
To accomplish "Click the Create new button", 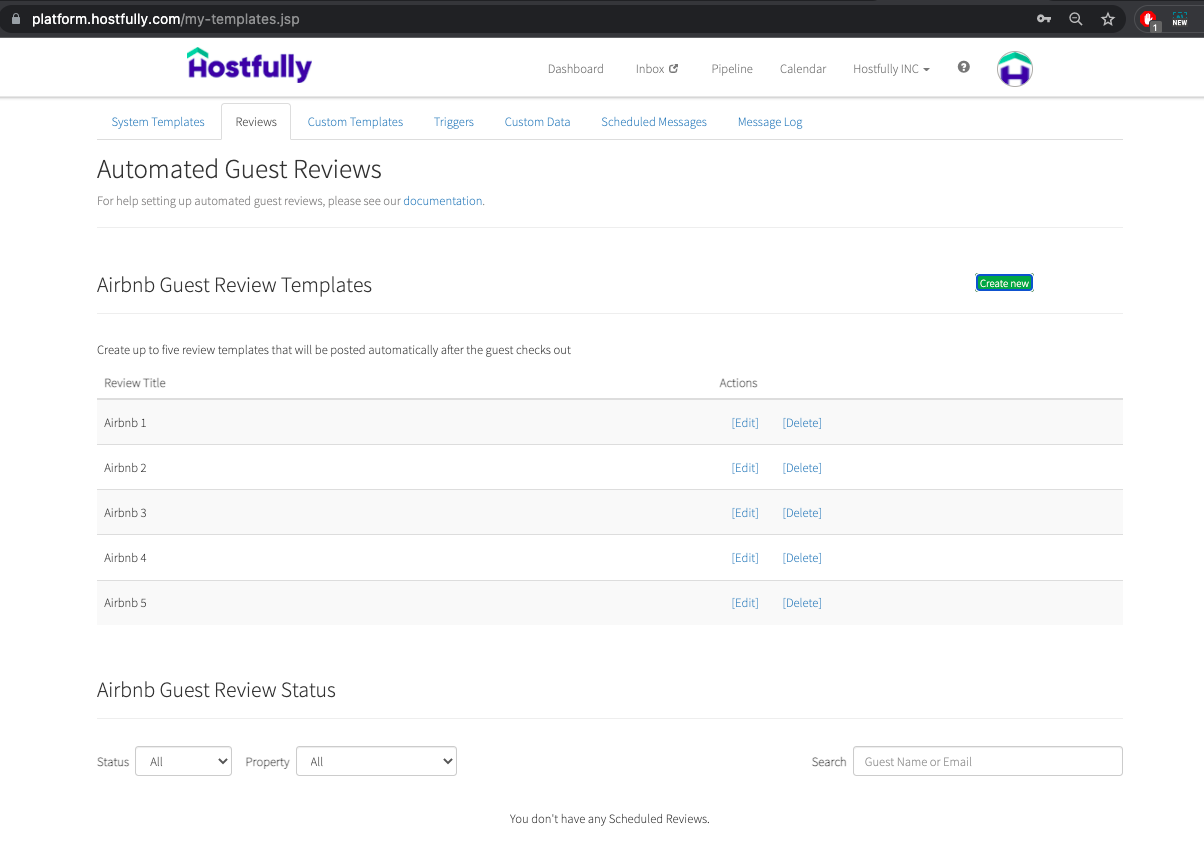I will [1004, 283].
